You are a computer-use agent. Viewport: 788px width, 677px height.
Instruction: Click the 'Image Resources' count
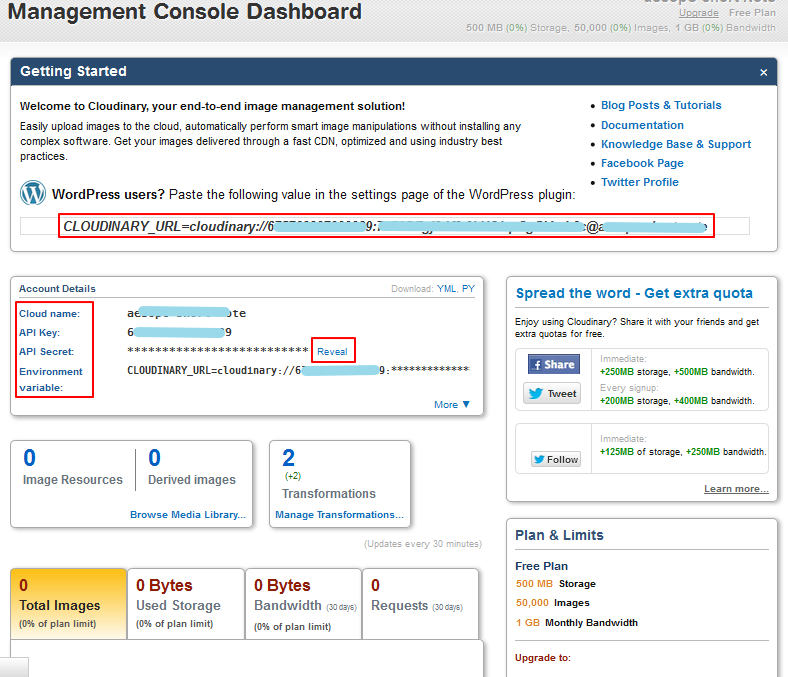tap(30, 458)
